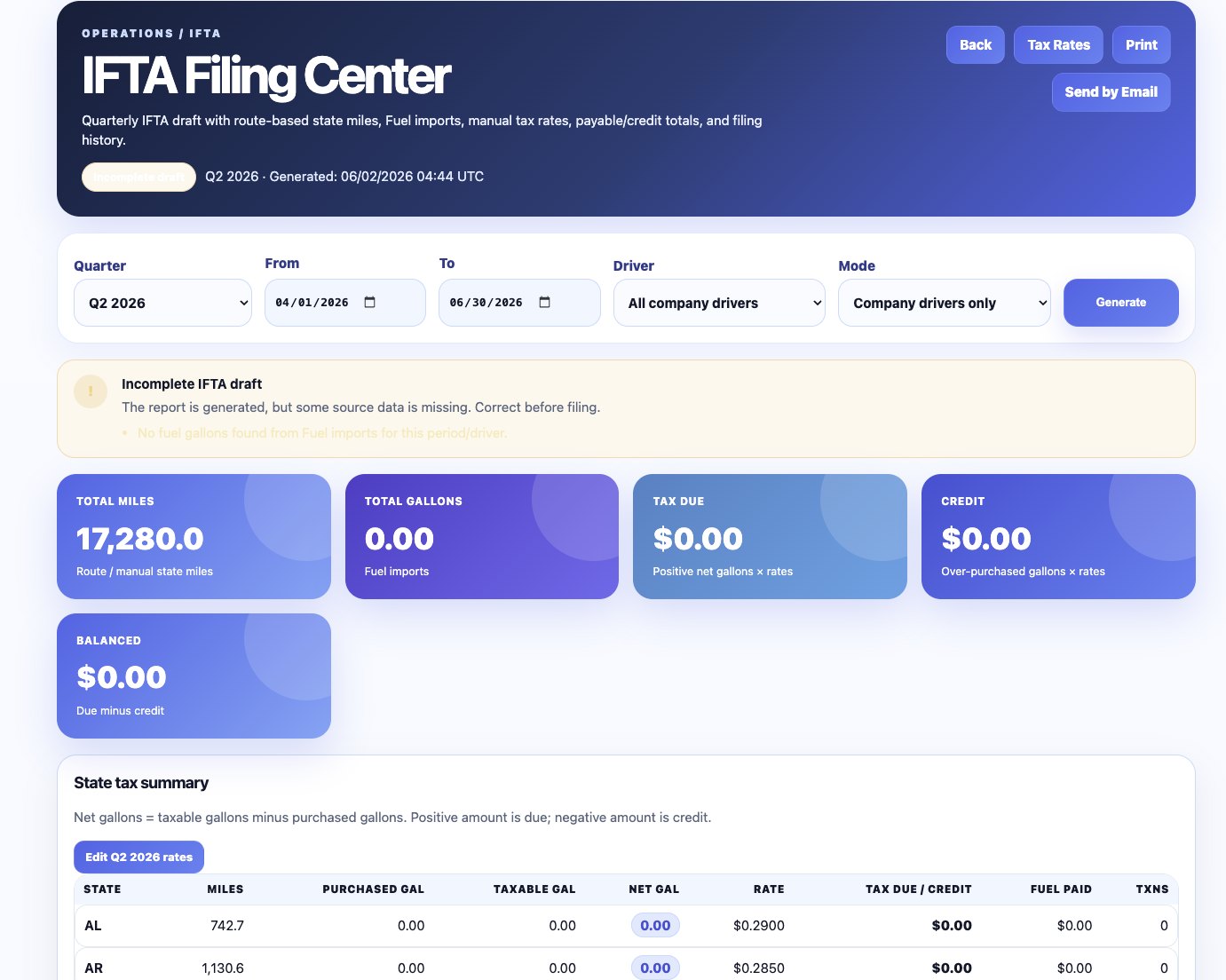Click AL rate value $0.2900
Image resolution: width=1226 pixels, height=980 pixels.
coord(759,925)
